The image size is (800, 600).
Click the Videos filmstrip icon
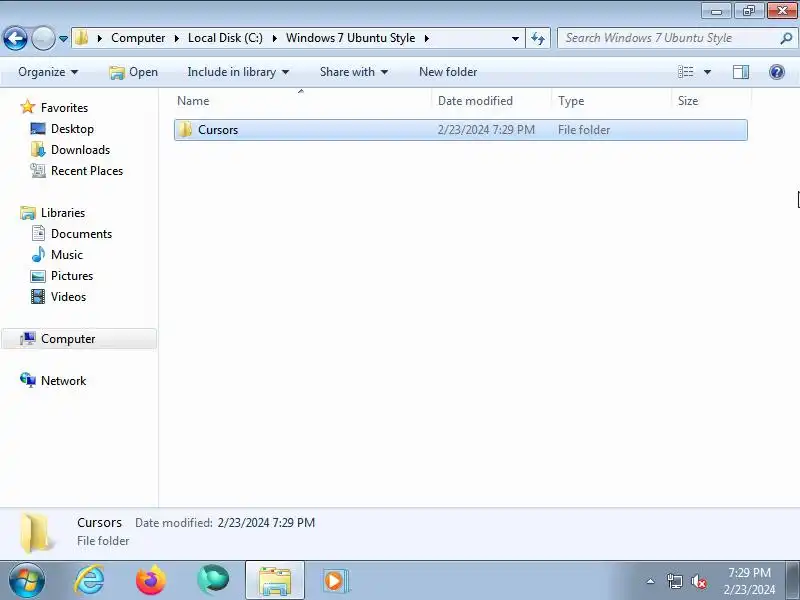[38, 296]
